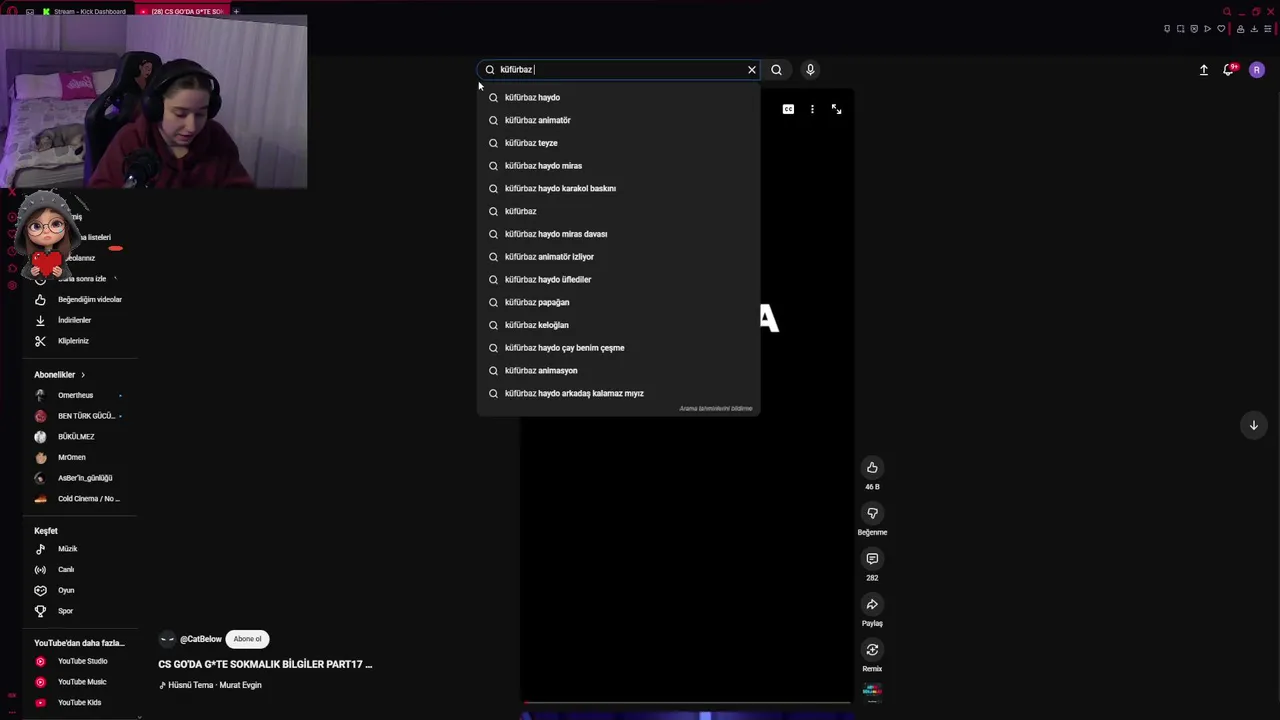Open the notifications bell
The height and width of the screenshot is (720, 1280).
(1229, 70)
